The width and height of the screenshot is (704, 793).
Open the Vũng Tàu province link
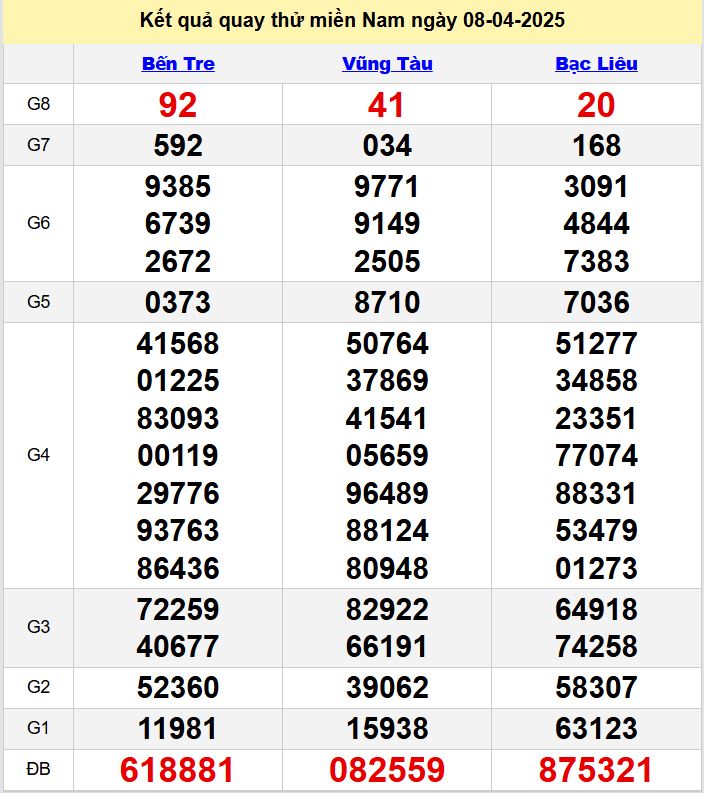(x=387, y=64)
